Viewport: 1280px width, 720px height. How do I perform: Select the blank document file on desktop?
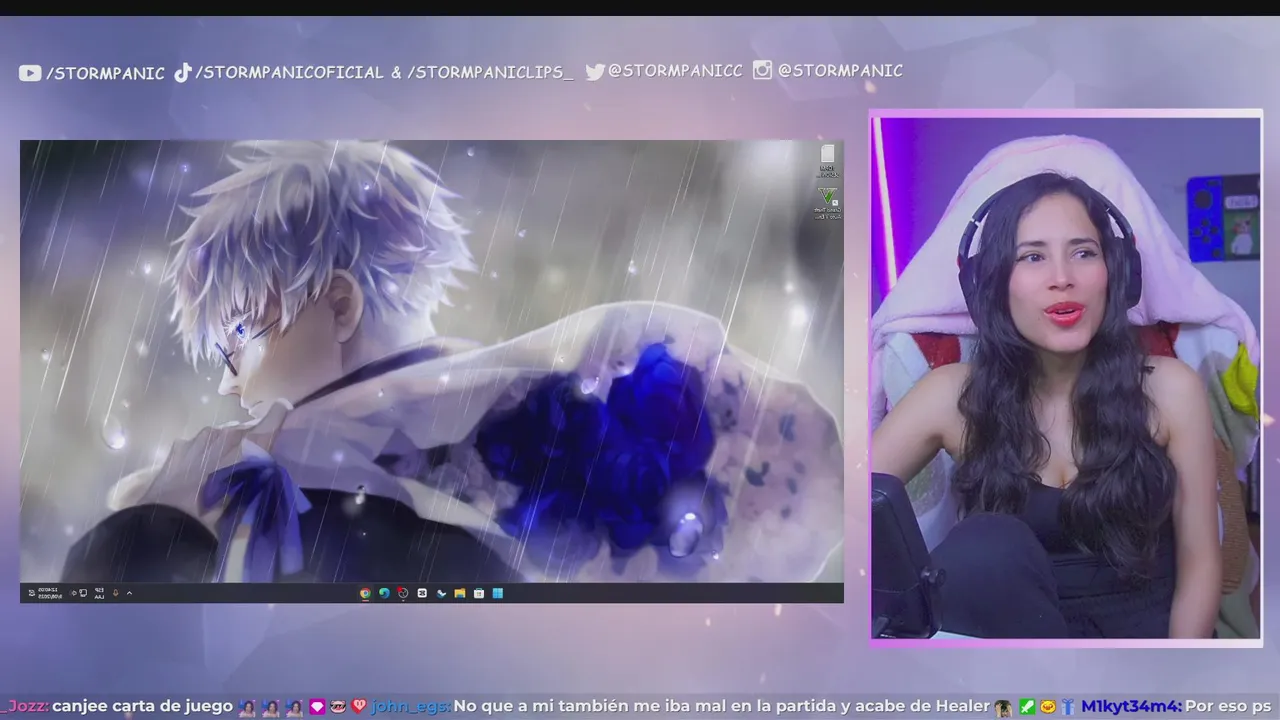pos(827,160)
